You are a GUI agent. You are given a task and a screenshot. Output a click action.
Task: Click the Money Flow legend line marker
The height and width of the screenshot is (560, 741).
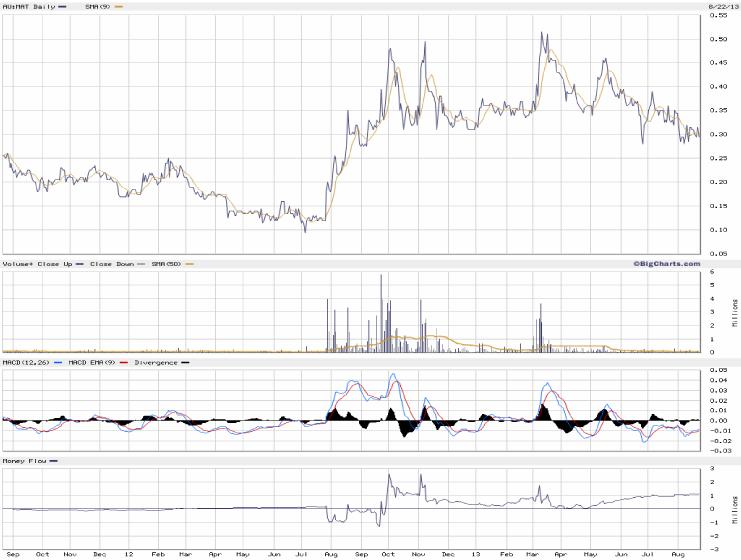(x=53, y=461)
